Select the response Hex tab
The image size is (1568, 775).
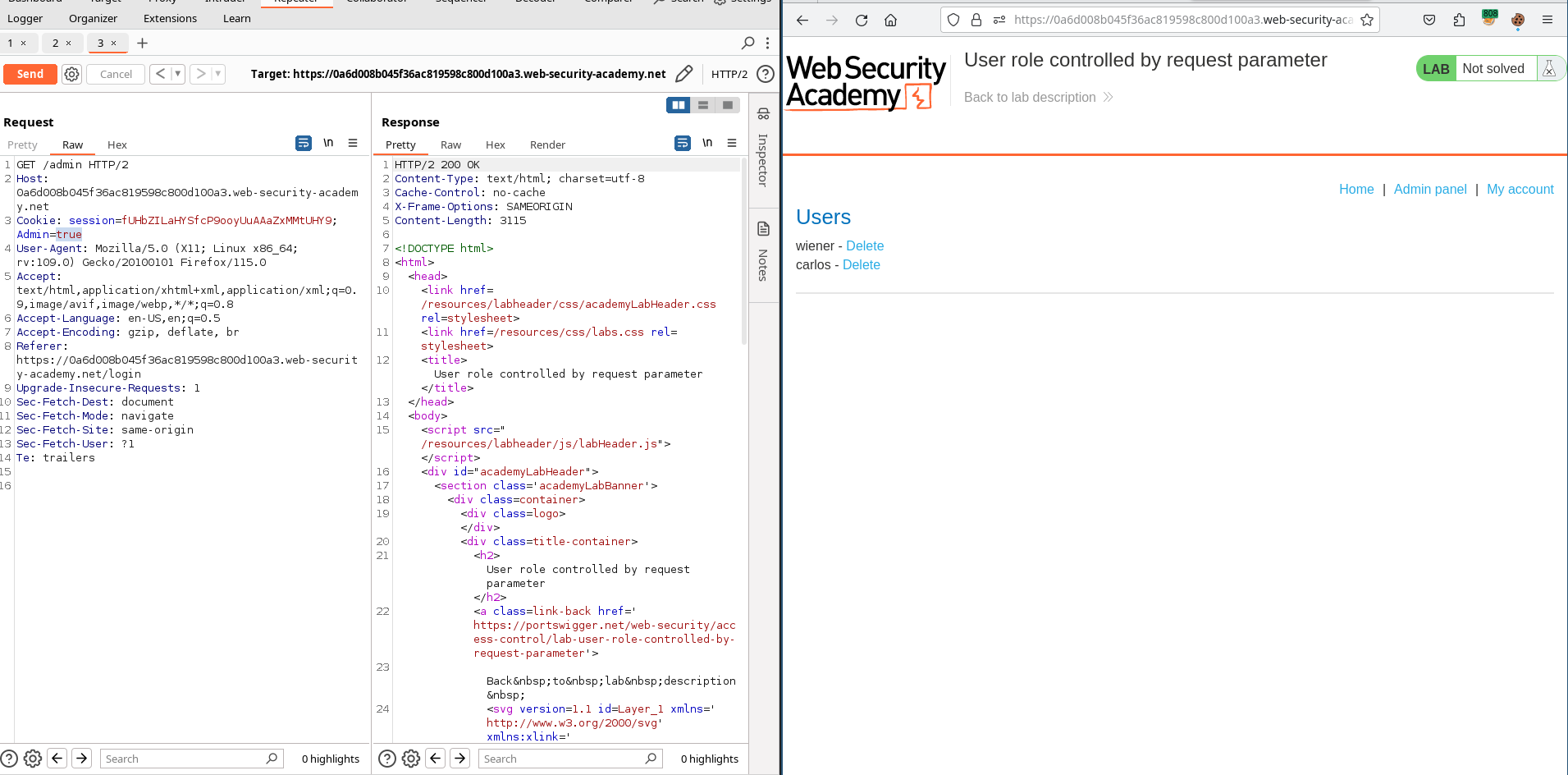coord(496,144)
